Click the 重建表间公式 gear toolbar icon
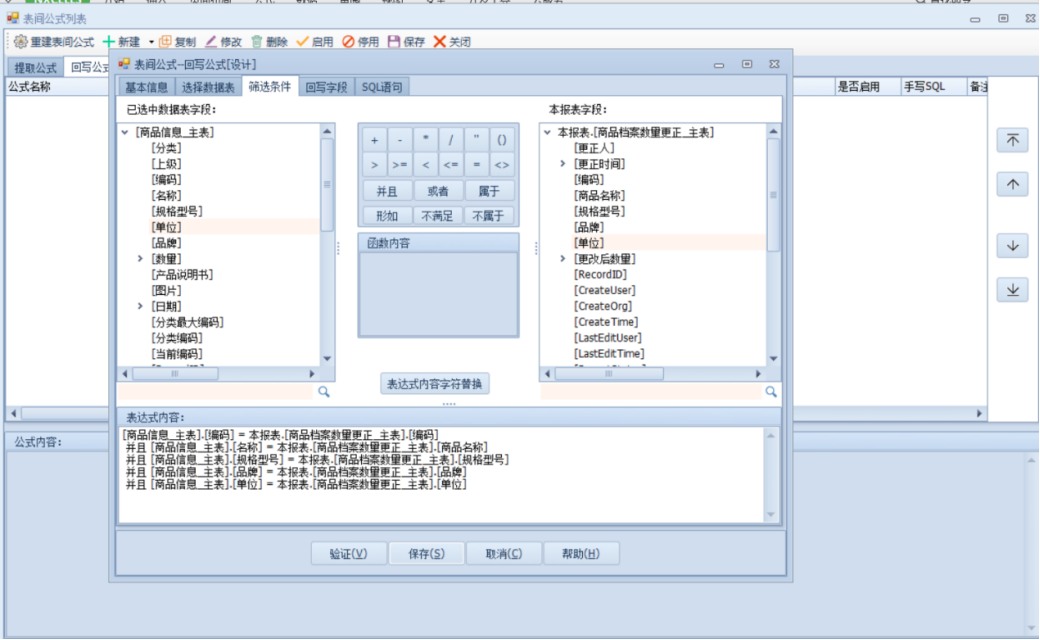1040x640 pixels. point(20,42)
